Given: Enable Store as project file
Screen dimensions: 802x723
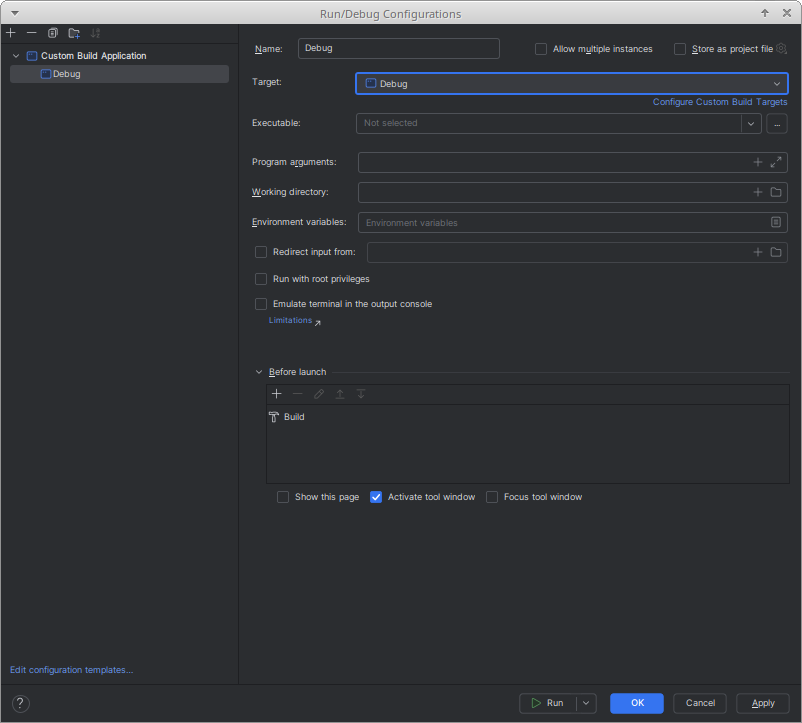Looking at the screenshot, I should coord(680,49).
